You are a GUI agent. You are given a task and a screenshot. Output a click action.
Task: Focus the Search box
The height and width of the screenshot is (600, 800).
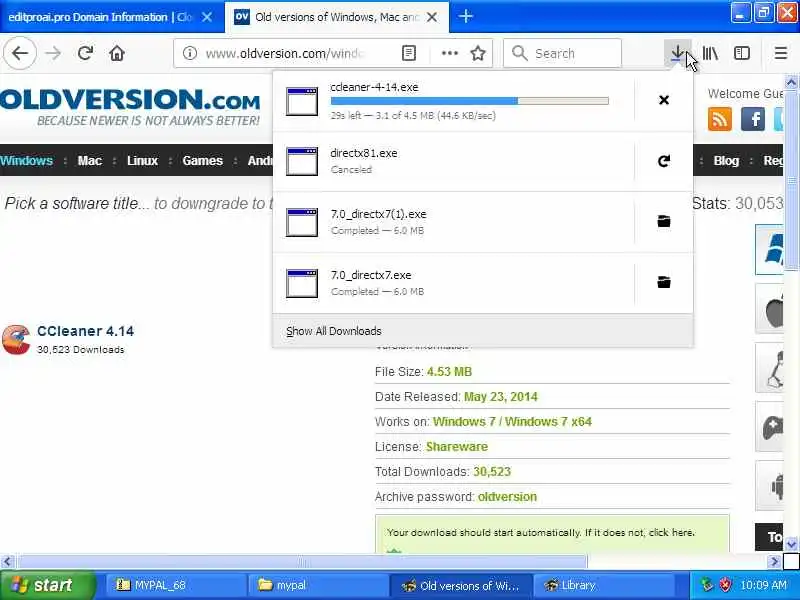(x=562, y=53)
